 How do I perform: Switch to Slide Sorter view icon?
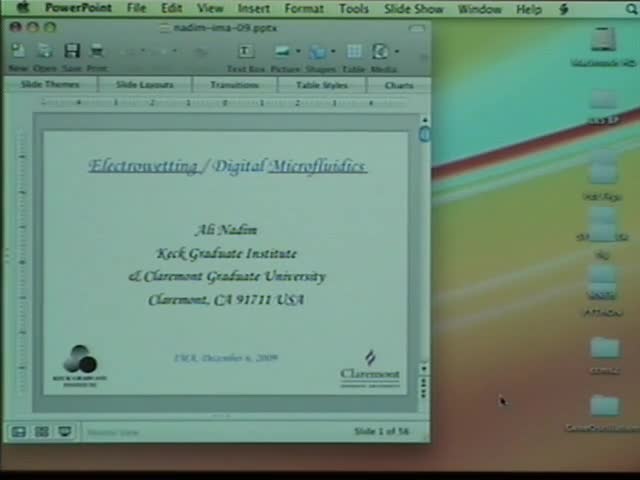click(x=42, y=432)
